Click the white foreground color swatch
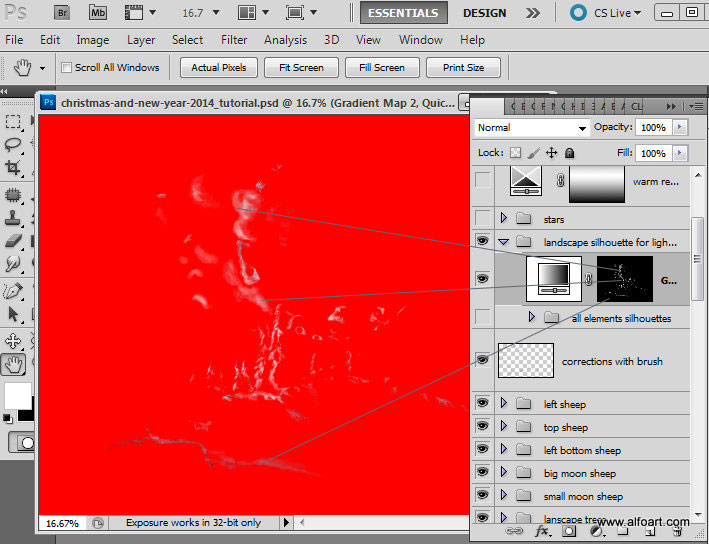Screen dimensions: 709x544 click(x=17, y=394)
